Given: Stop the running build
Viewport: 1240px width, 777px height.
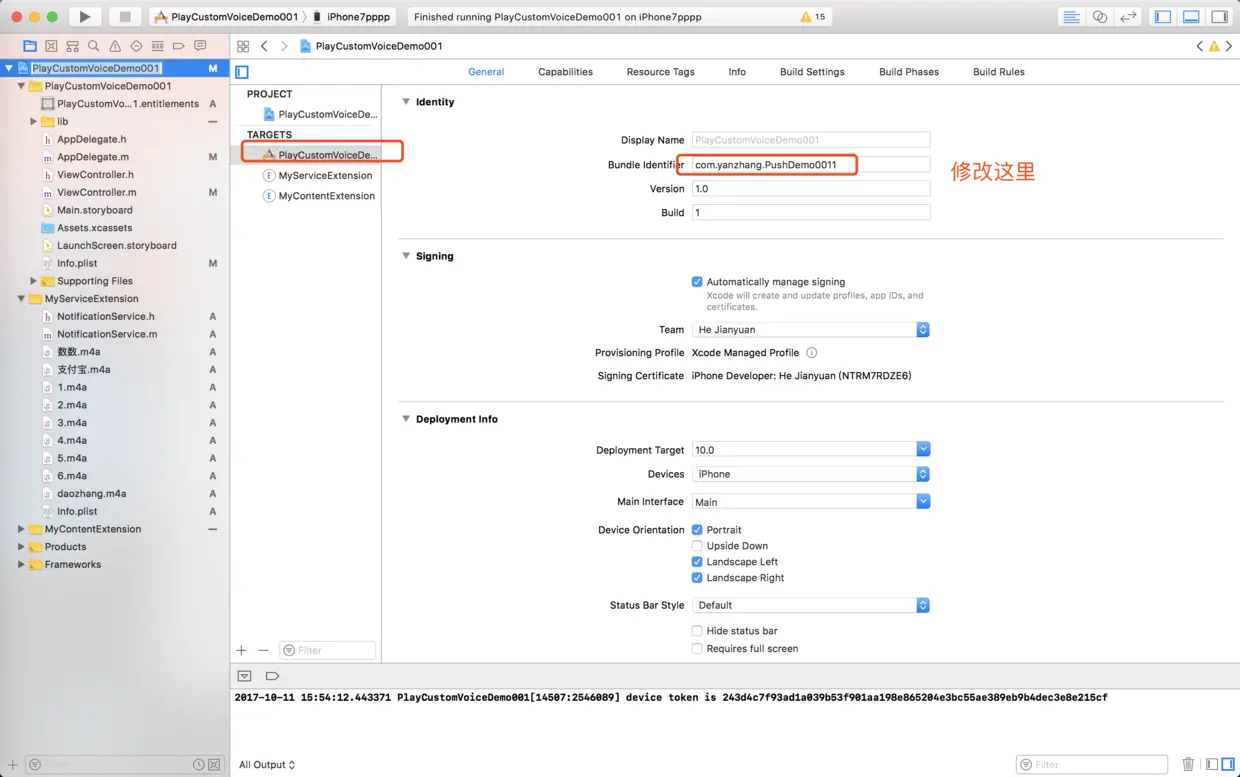Looking at the screenshot, I should 125,17.
